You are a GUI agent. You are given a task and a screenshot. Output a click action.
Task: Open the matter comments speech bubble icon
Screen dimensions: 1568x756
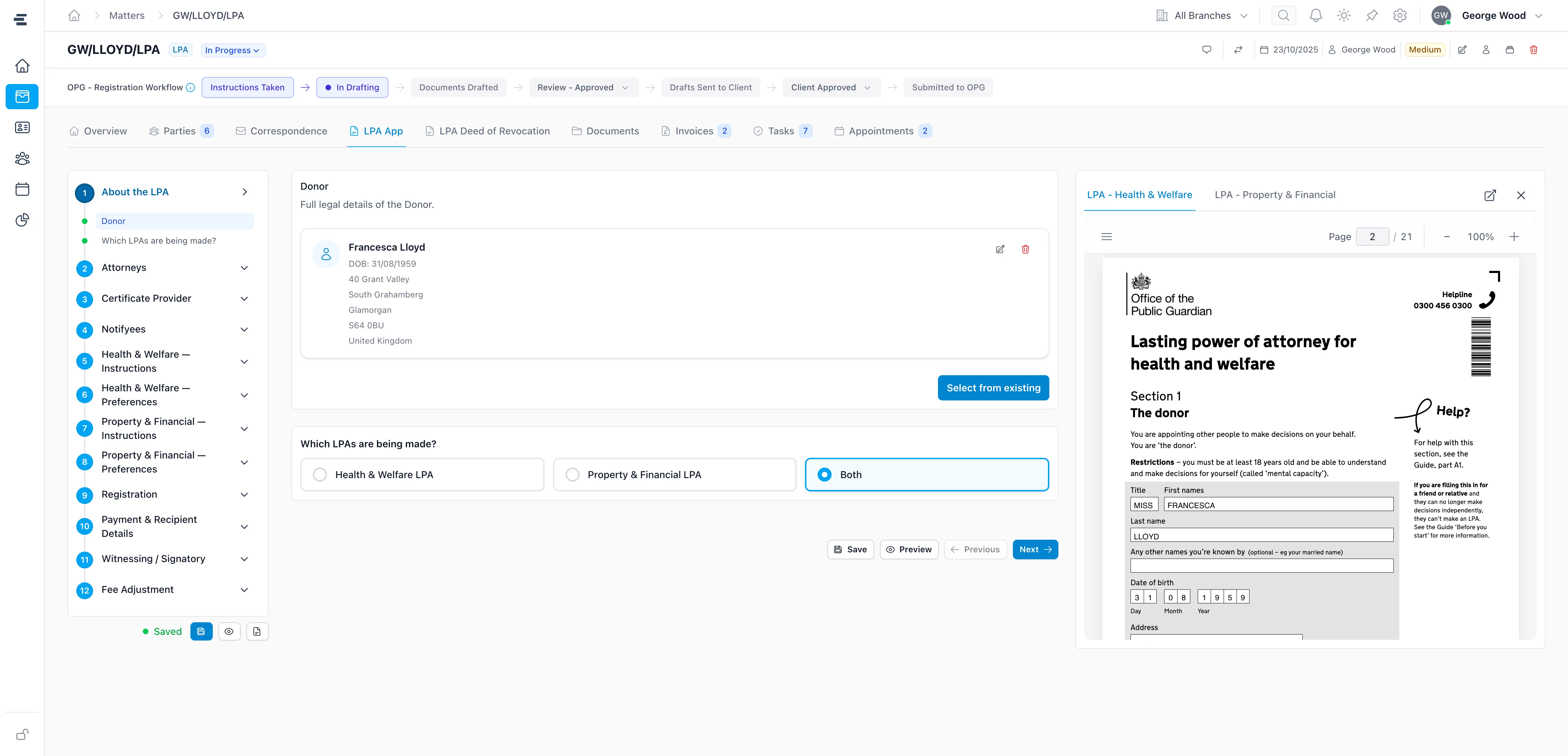point(1206,50)
